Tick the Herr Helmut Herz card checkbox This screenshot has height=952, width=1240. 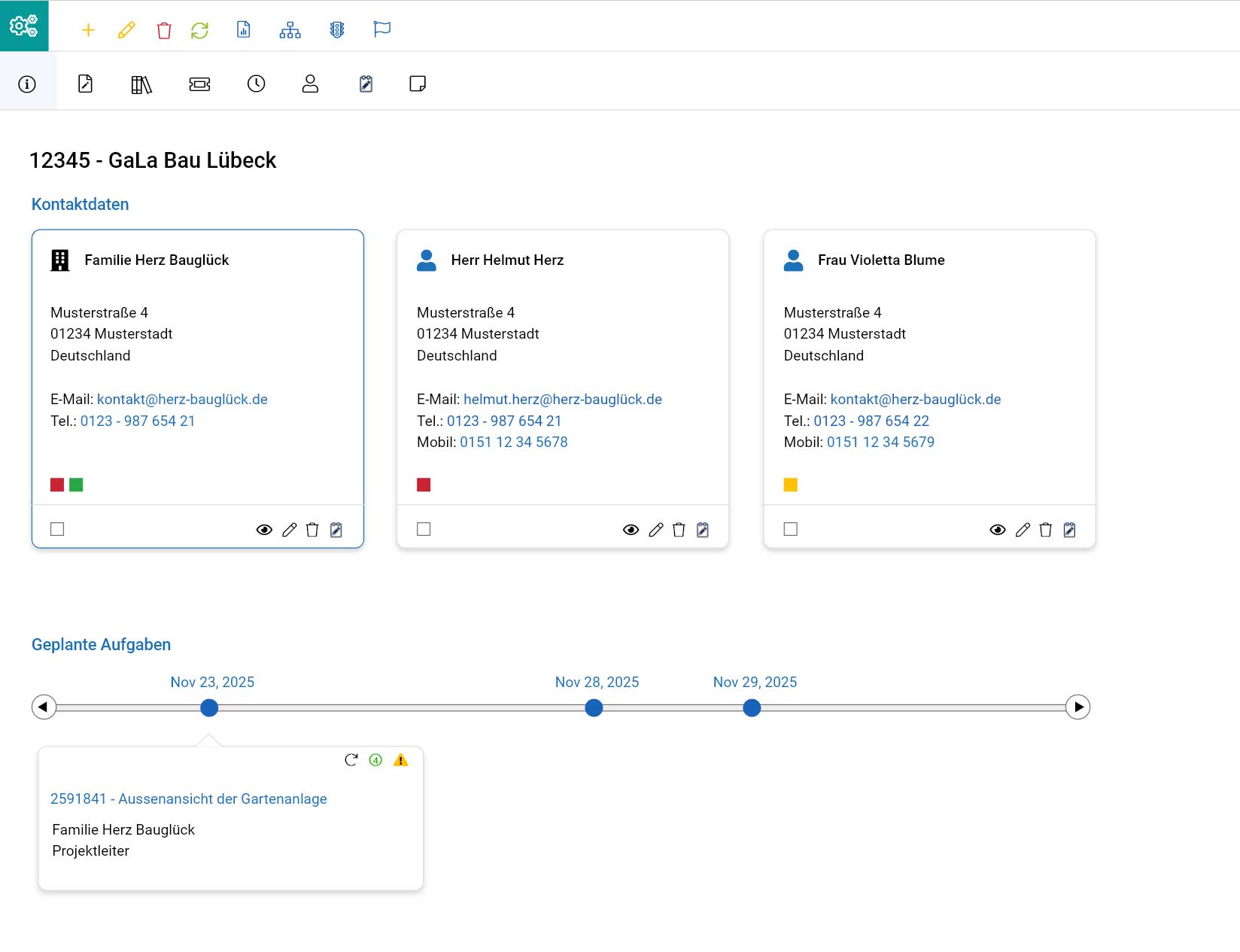(424, 529)
